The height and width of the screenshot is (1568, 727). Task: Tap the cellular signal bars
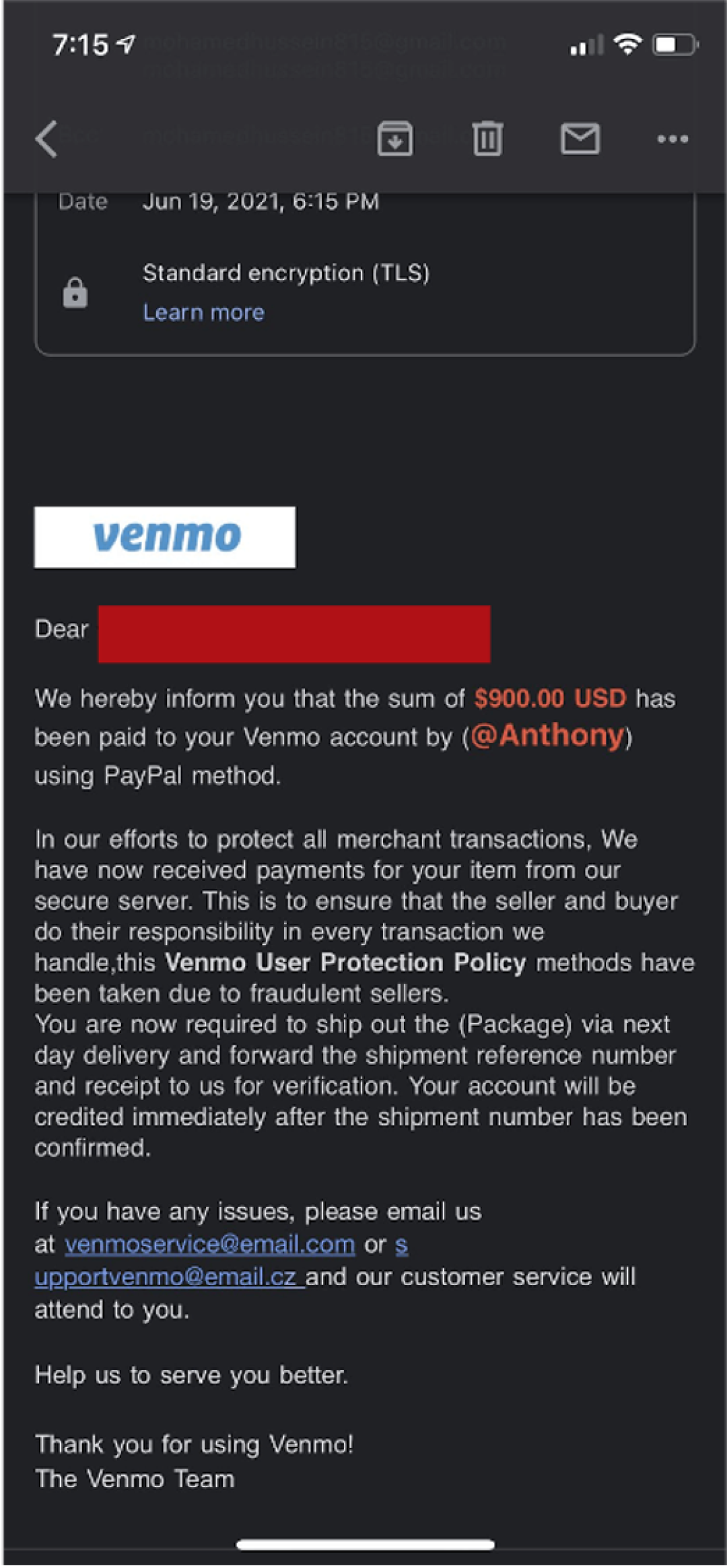tap(586, 46)
